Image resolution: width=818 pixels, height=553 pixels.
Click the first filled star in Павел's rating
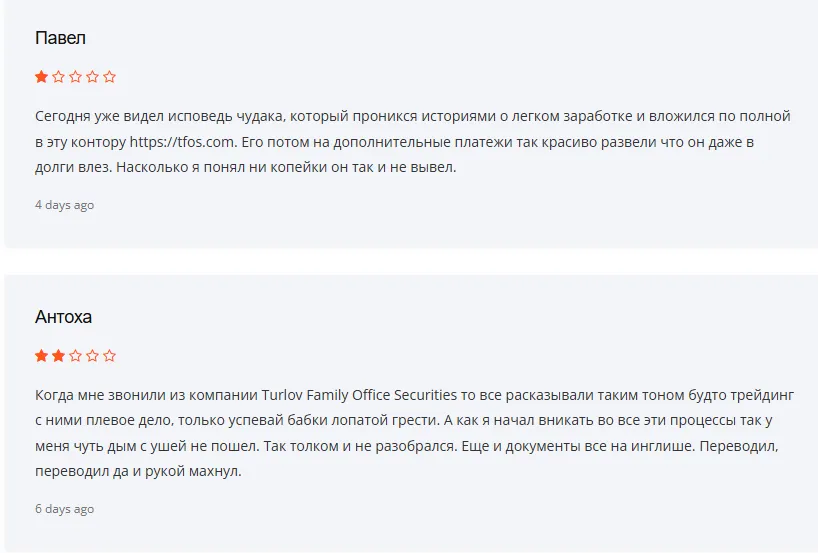click(42, 77)
